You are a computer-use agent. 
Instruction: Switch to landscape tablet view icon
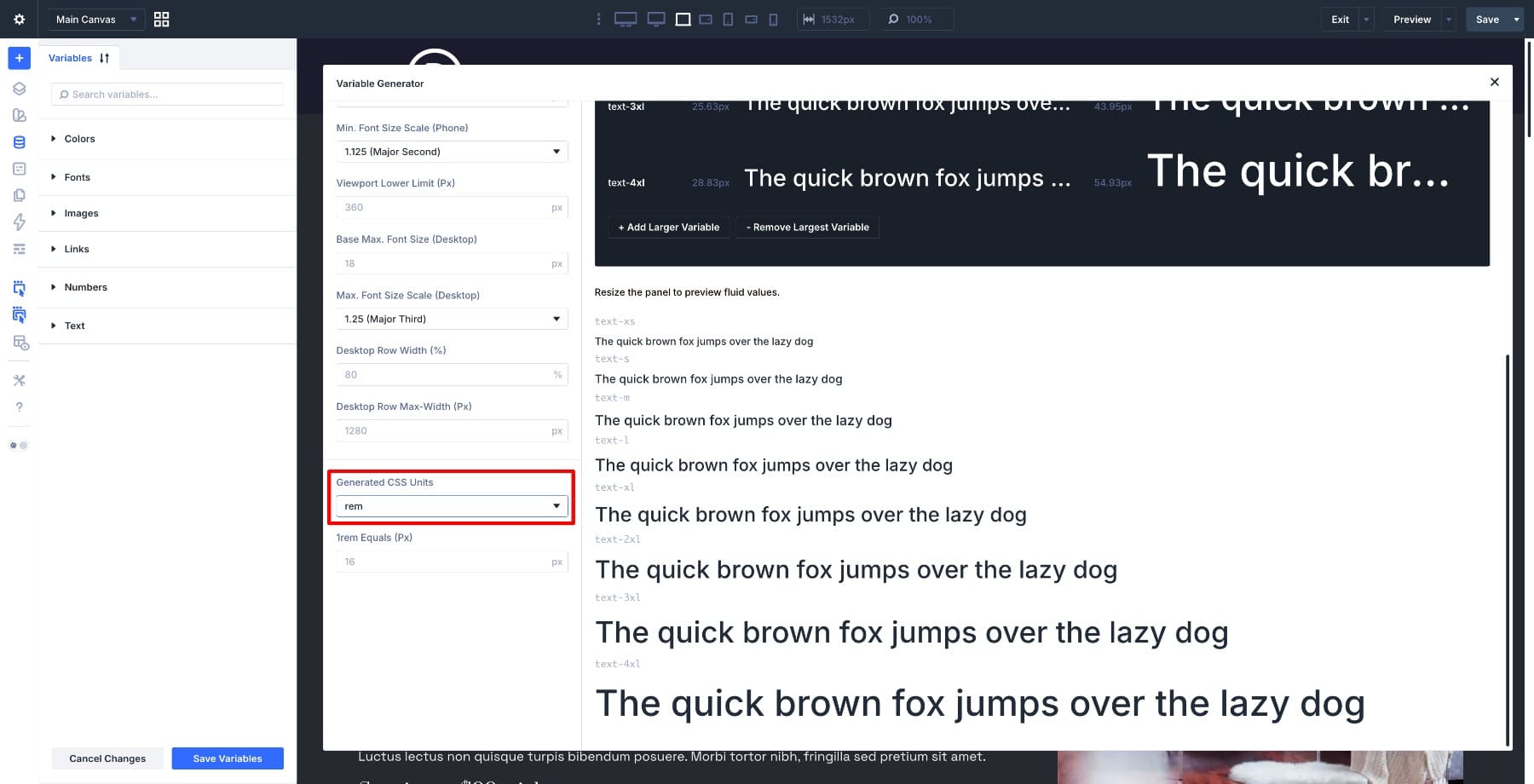(x=706, y=19)
